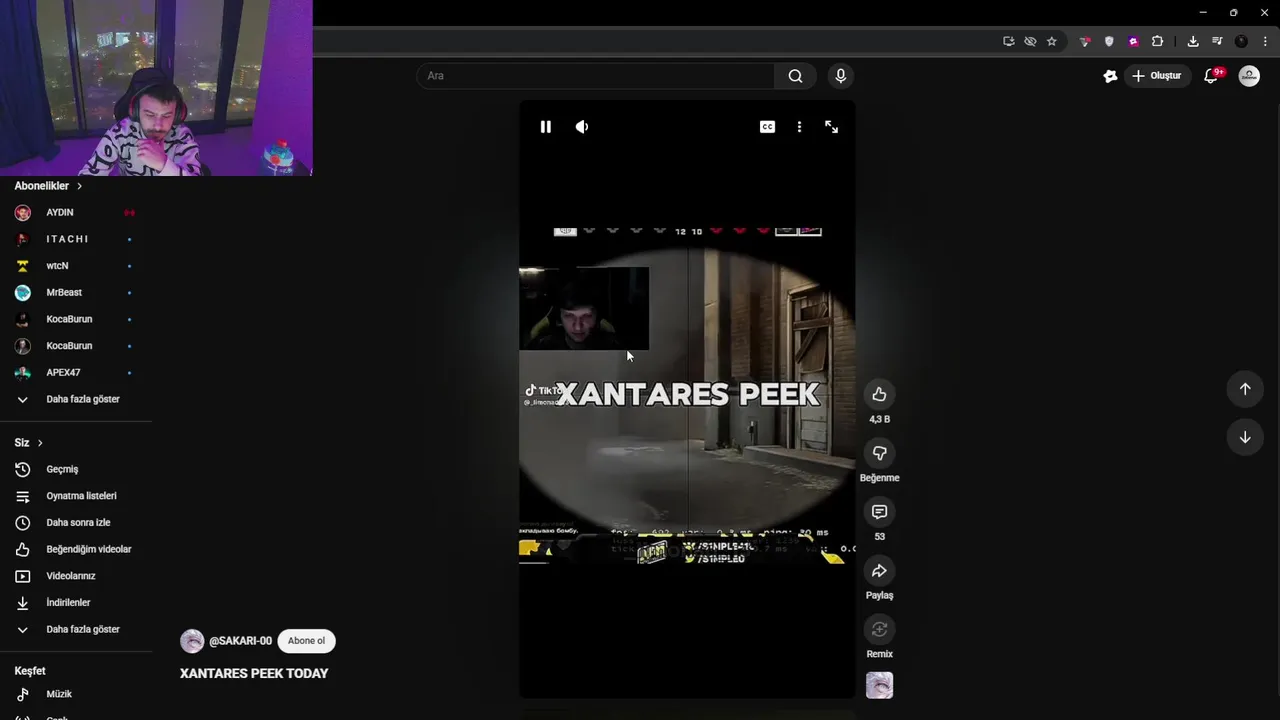Click the install app icon in address bar

coord(1009,41)
